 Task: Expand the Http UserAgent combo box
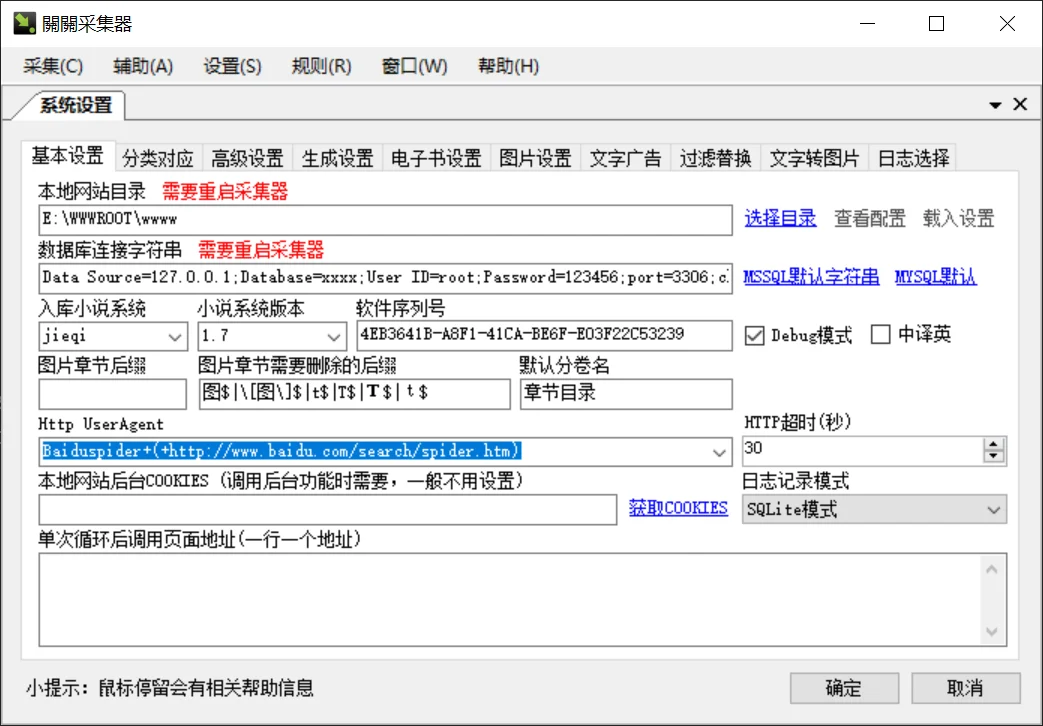(719, 452)
